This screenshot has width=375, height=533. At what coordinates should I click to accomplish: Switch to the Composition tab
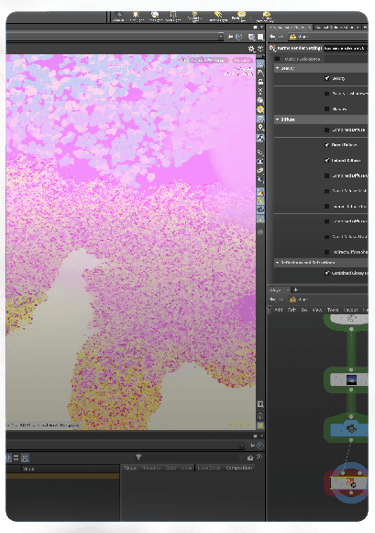coord(239,468)
